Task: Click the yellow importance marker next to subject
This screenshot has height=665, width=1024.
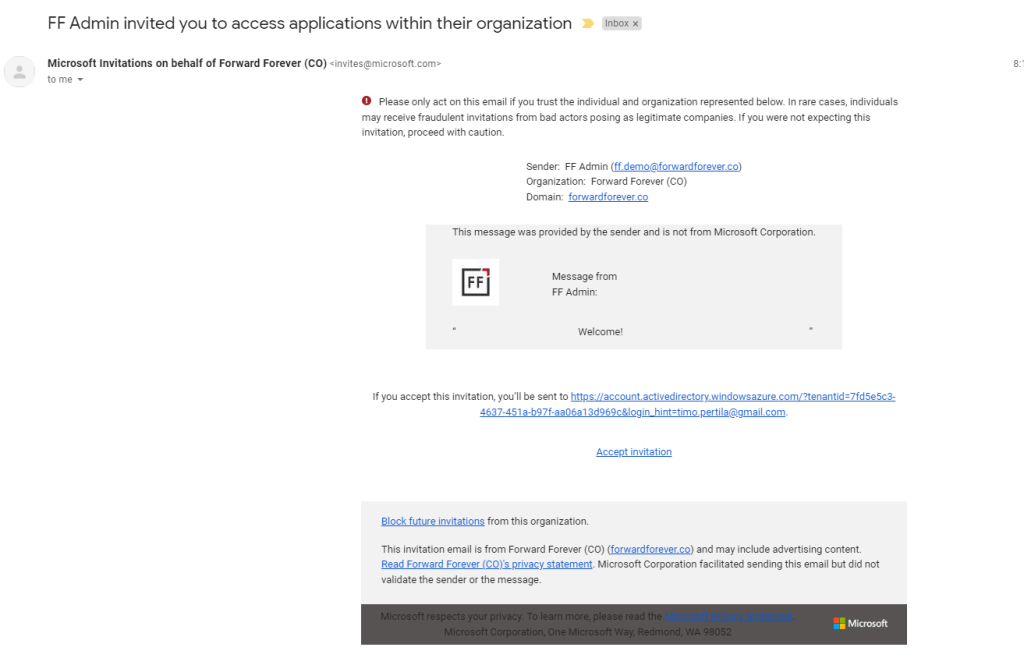Action: (x=587, y=23)
